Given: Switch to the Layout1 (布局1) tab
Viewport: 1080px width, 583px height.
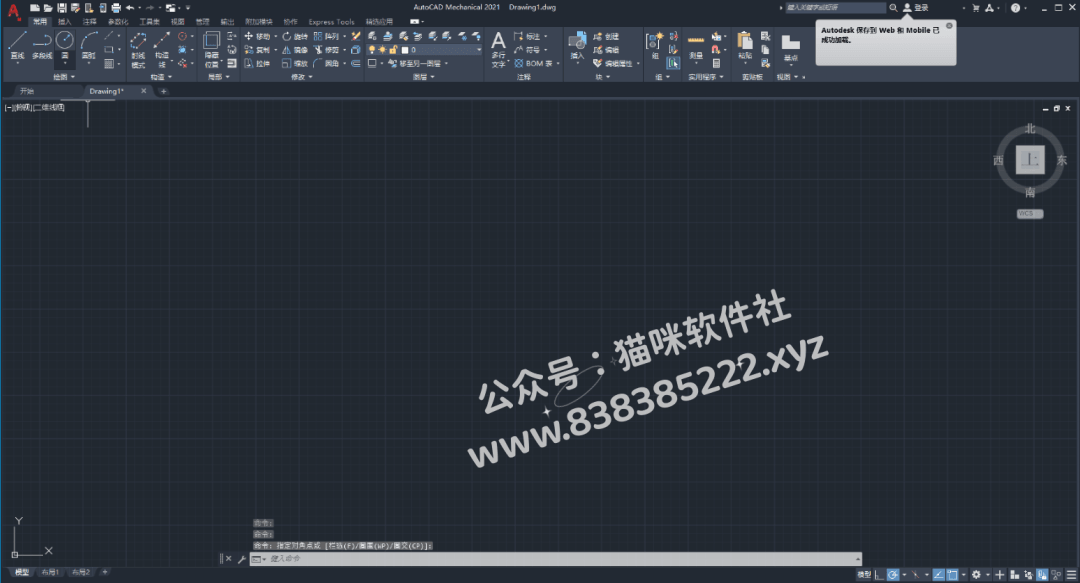Looking at the screenshot, I should (50, 573).
